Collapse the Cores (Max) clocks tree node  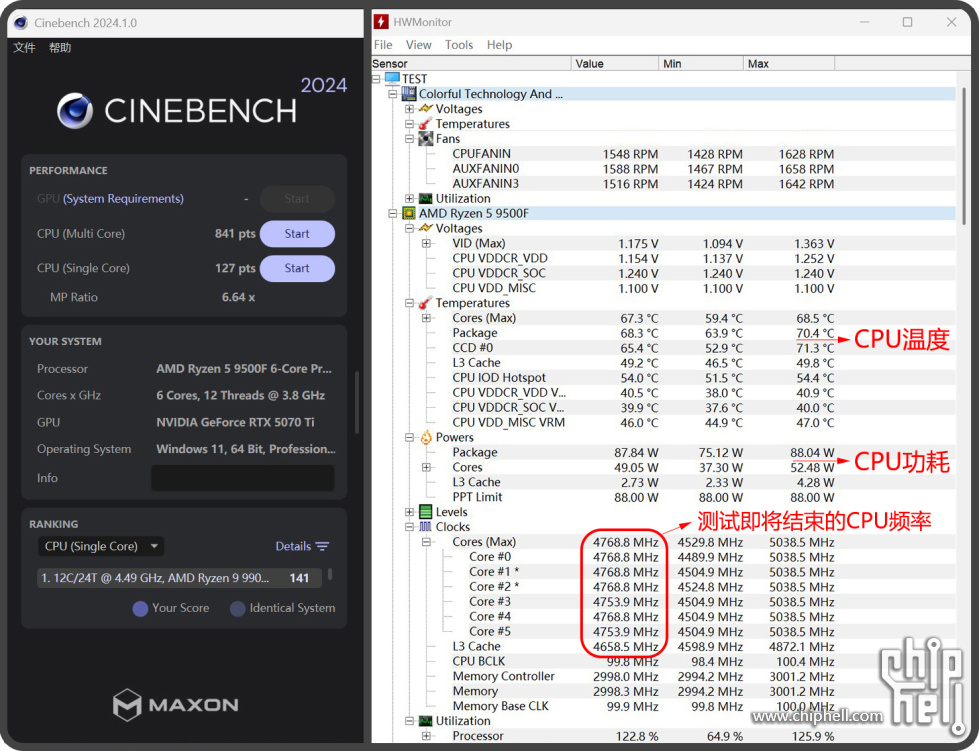click(x=427, y=542)
